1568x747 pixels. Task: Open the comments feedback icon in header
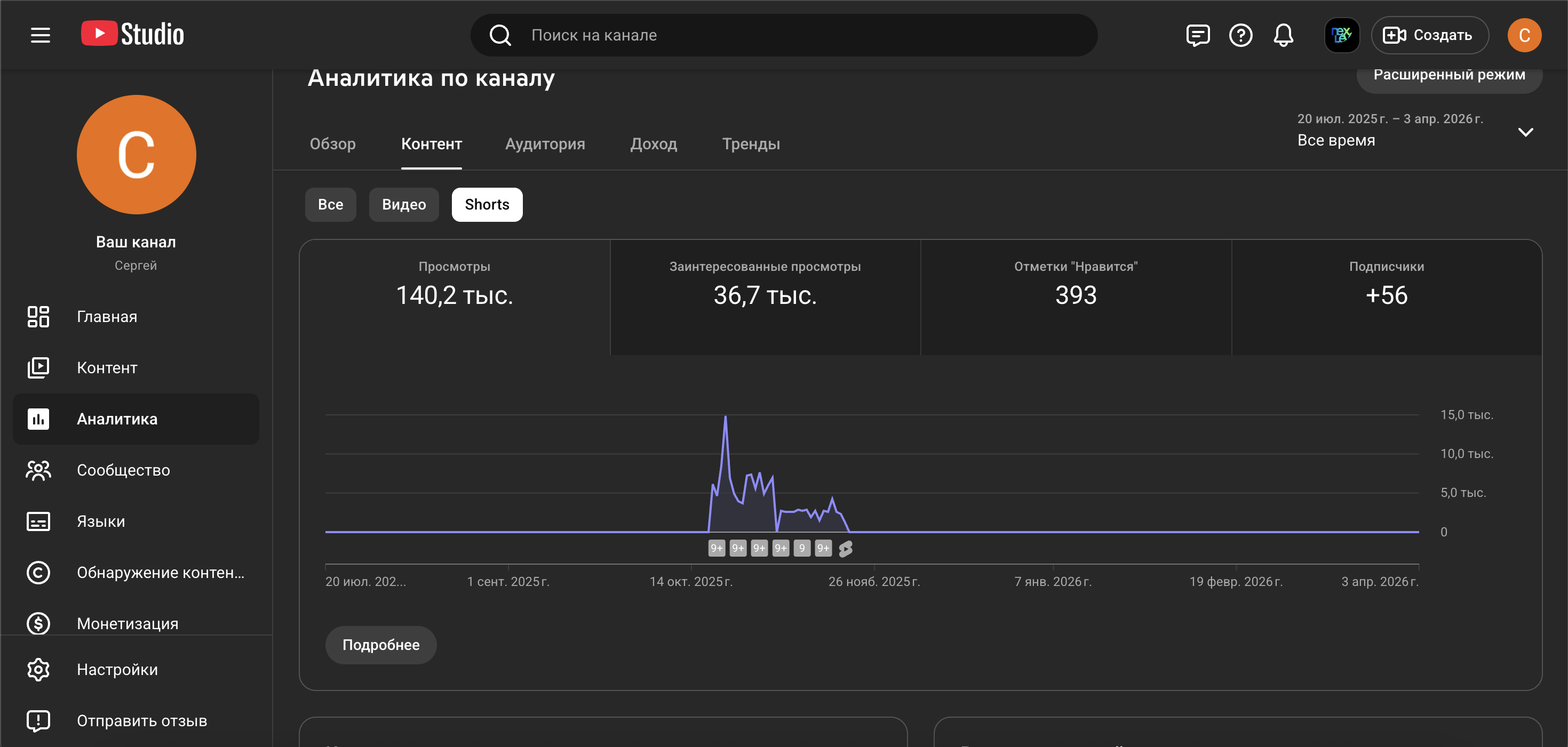click(1197, 35)
